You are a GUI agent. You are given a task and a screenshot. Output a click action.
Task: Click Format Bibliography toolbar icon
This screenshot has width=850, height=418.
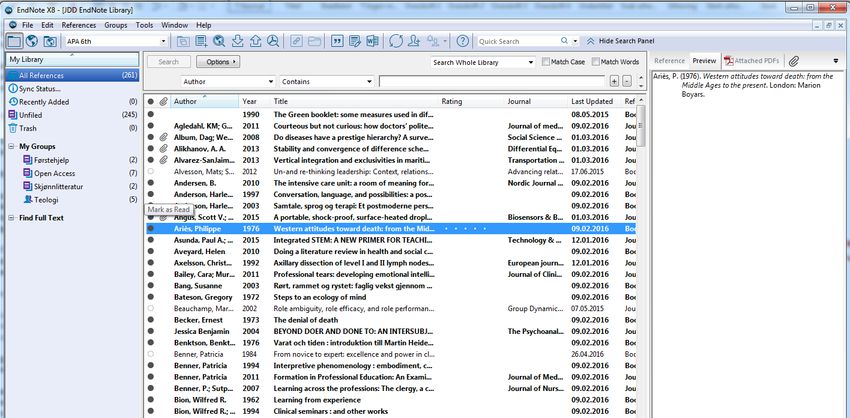tap(355, 41)
